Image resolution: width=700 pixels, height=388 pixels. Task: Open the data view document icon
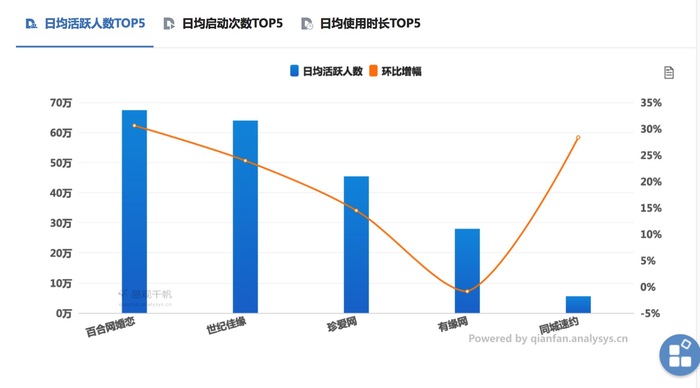(668, 72)
